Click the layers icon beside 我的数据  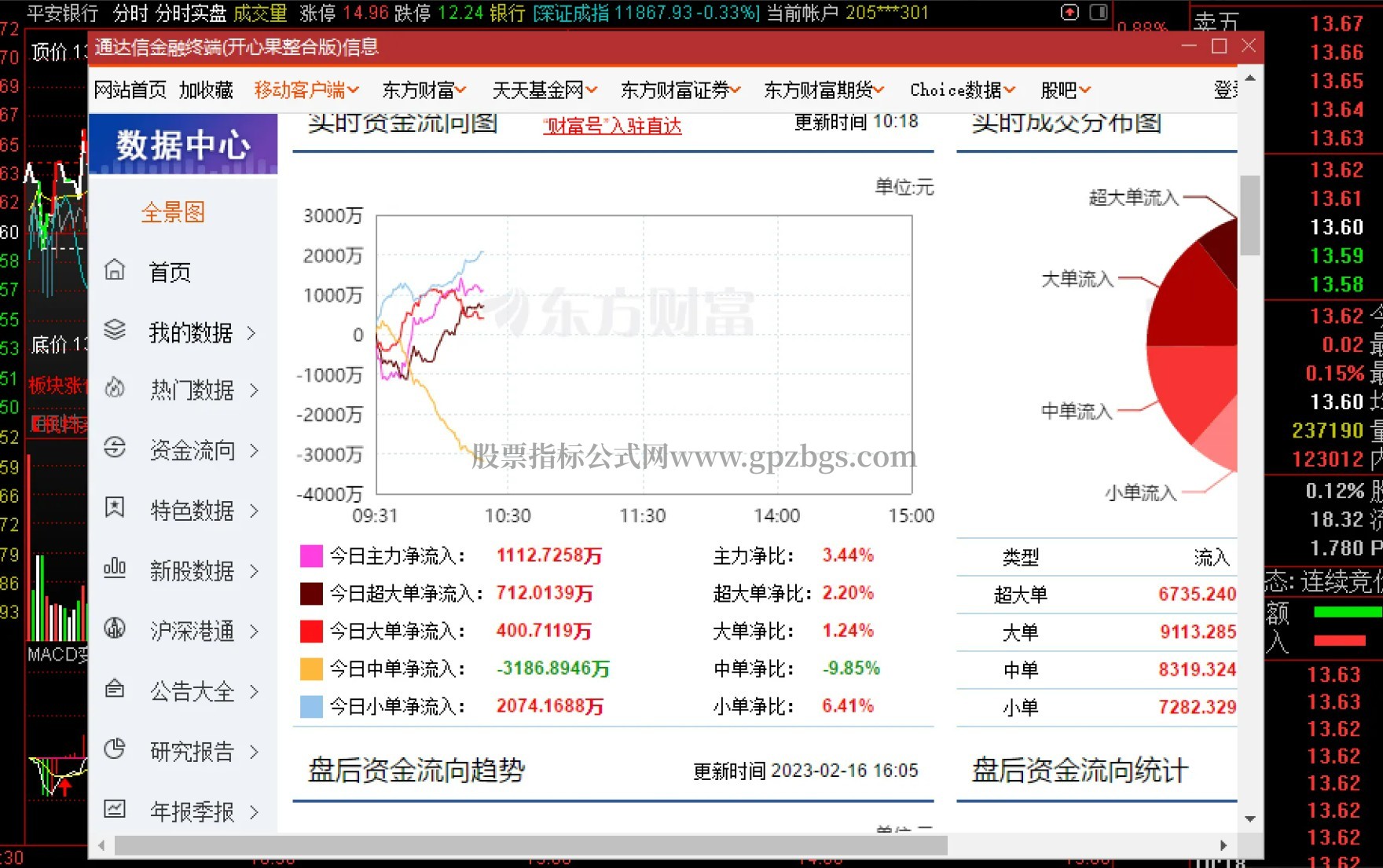pyautogui.click(x=115, y=330)
